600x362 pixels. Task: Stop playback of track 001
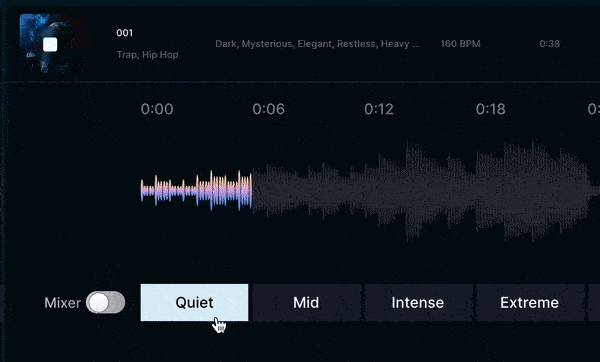[50, 44]
